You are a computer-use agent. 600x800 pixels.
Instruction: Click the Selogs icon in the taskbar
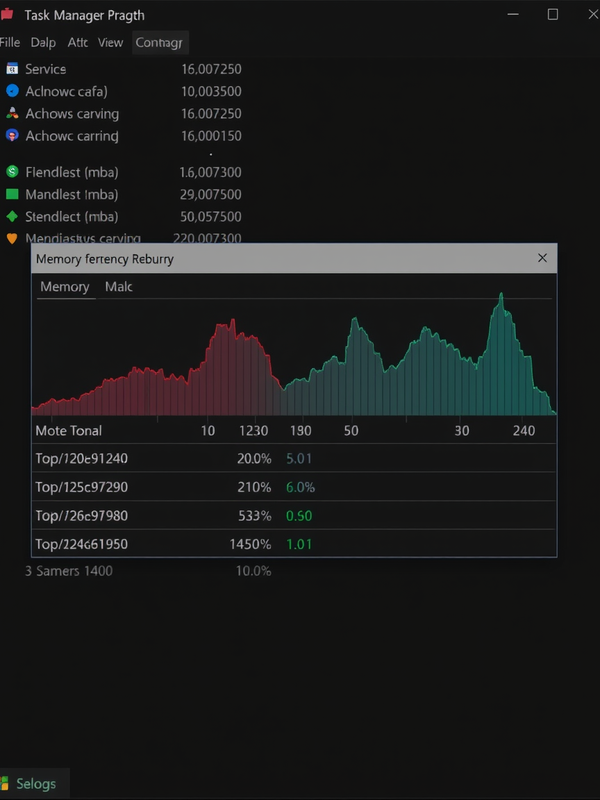pyautogui.click(x=5, y=784)
